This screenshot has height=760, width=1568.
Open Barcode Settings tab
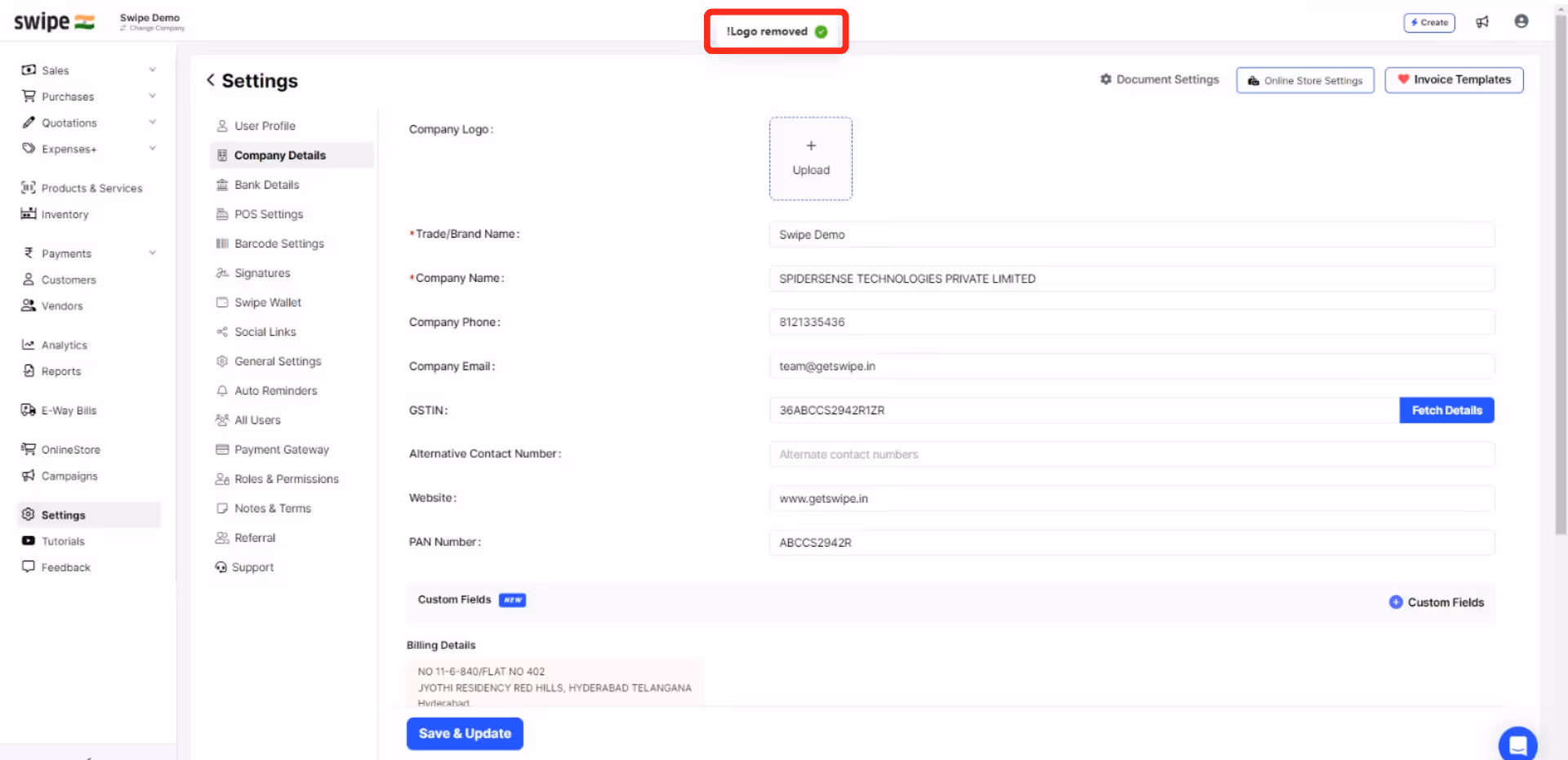[292, 244]
